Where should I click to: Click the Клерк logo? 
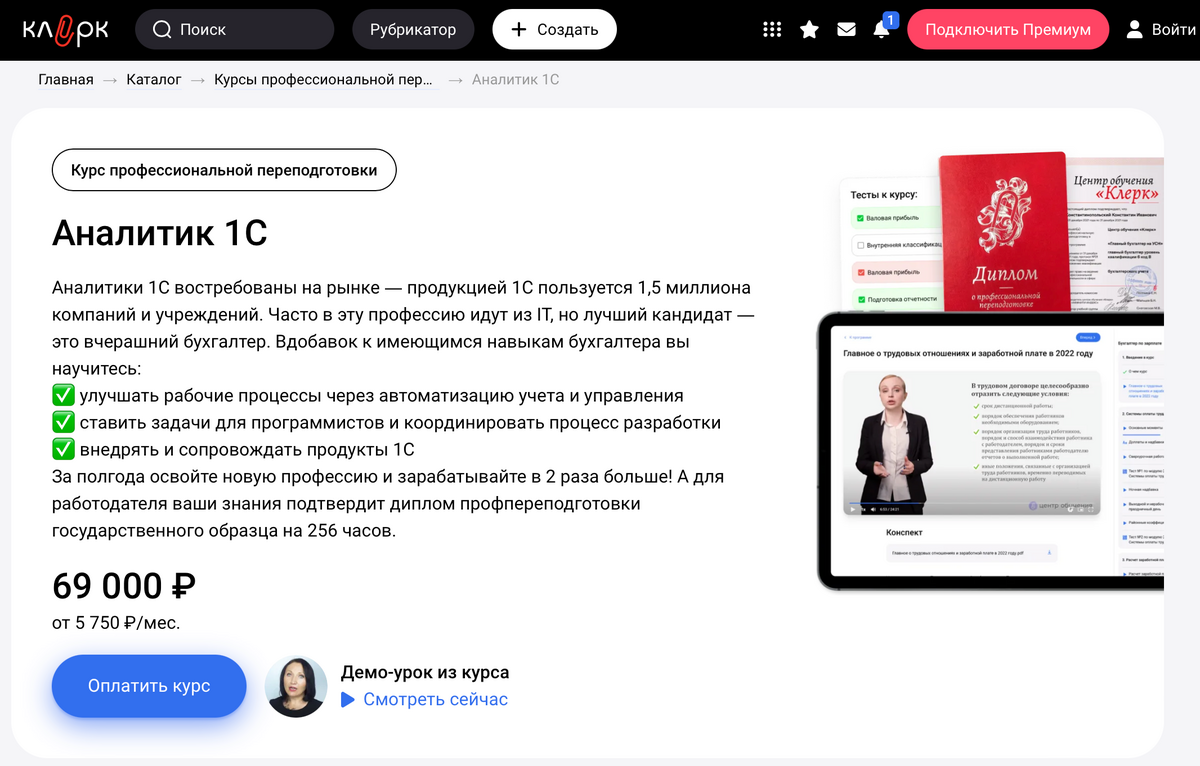click(65, 30)
